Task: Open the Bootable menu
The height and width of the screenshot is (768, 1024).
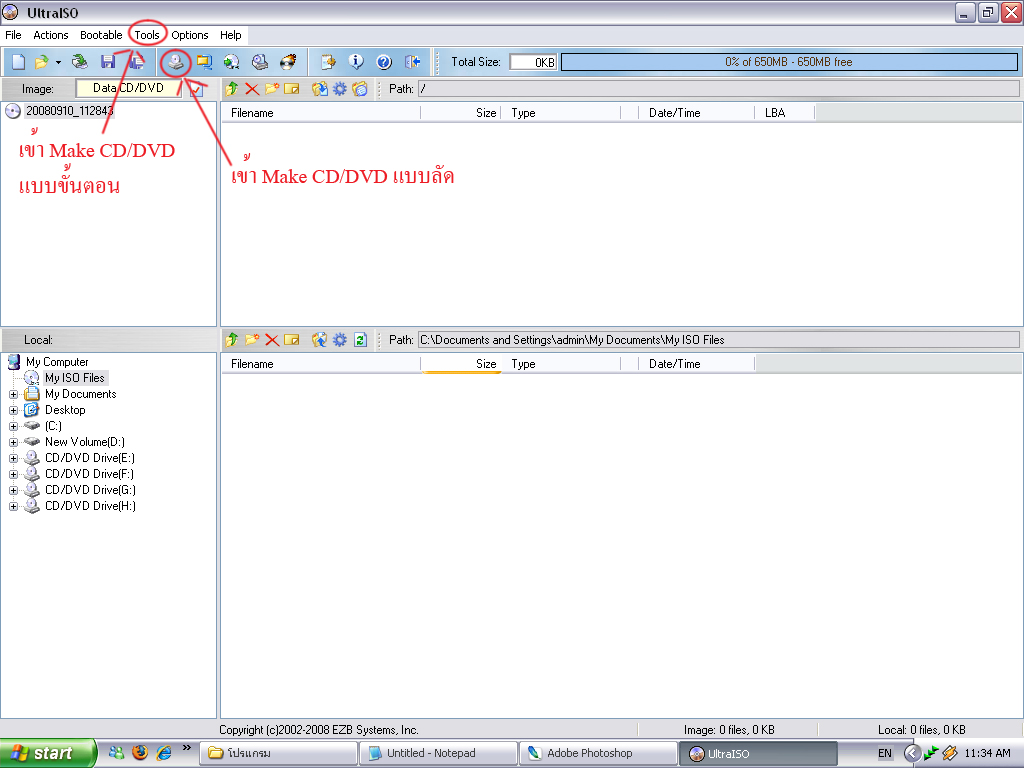Action: [x=101, y=35]
